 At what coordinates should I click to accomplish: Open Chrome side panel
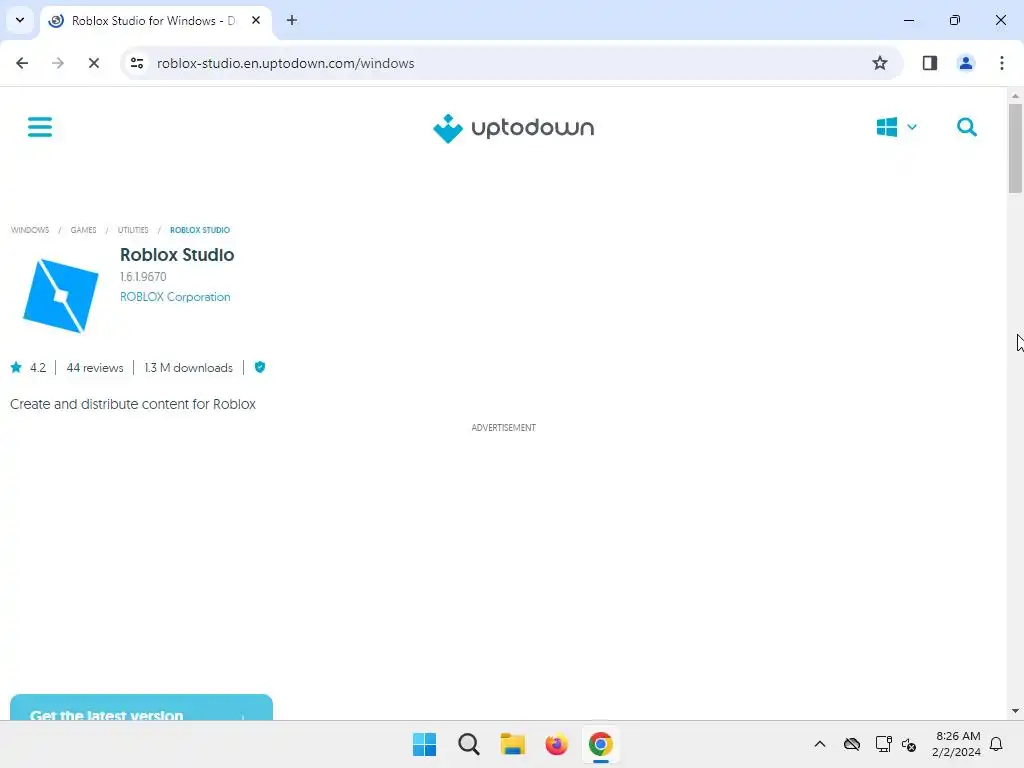(x=930, y=63)
